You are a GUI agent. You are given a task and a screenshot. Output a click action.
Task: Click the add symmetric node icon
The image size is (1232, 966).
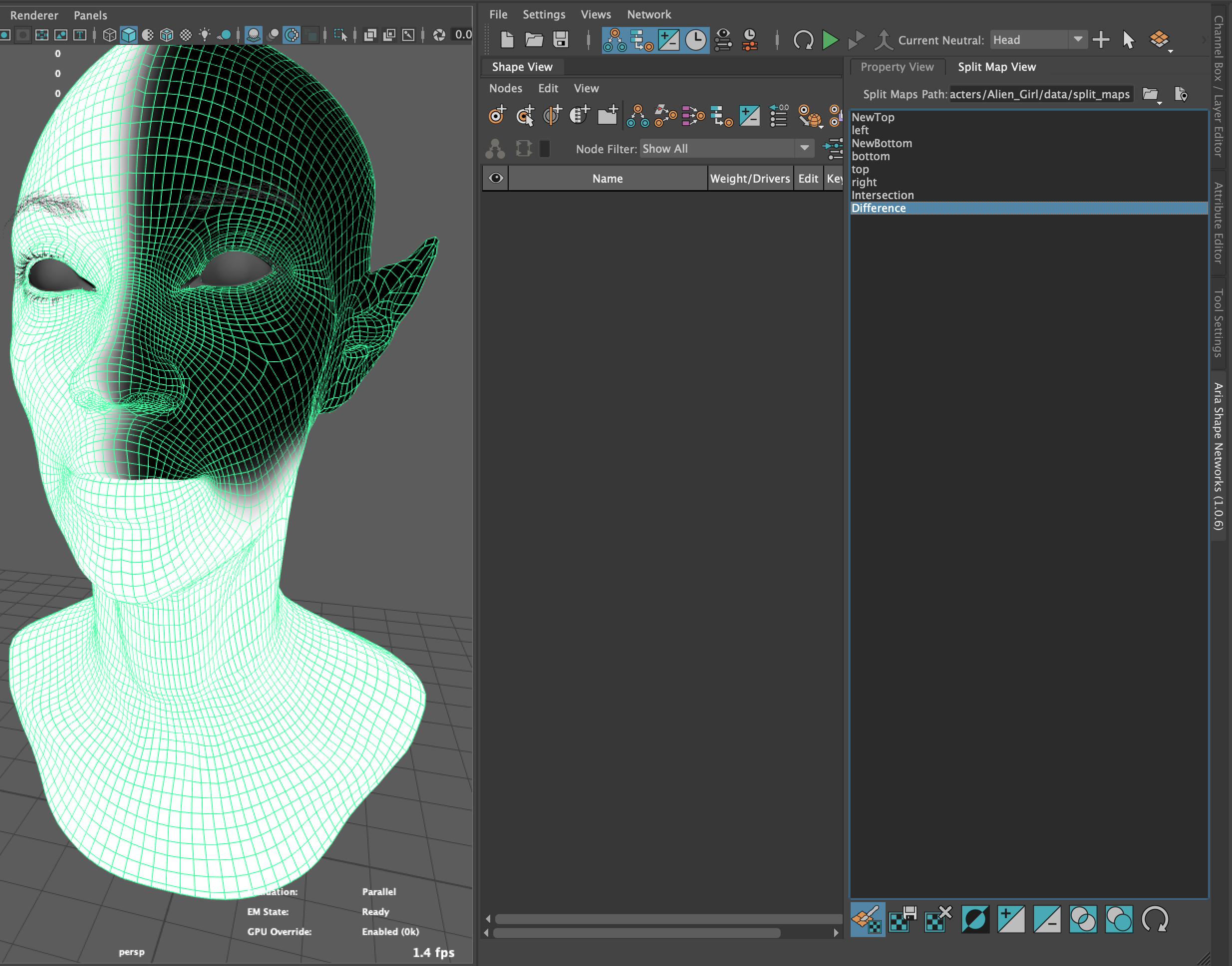click(552, 115)
